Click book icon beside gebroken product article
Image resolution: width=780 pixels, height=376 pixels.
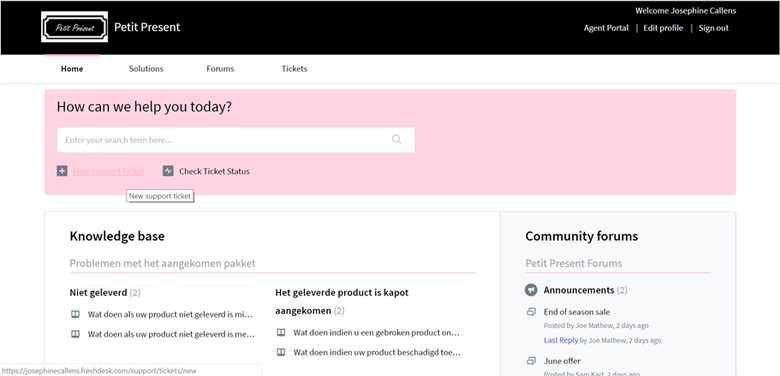[281, 332]
